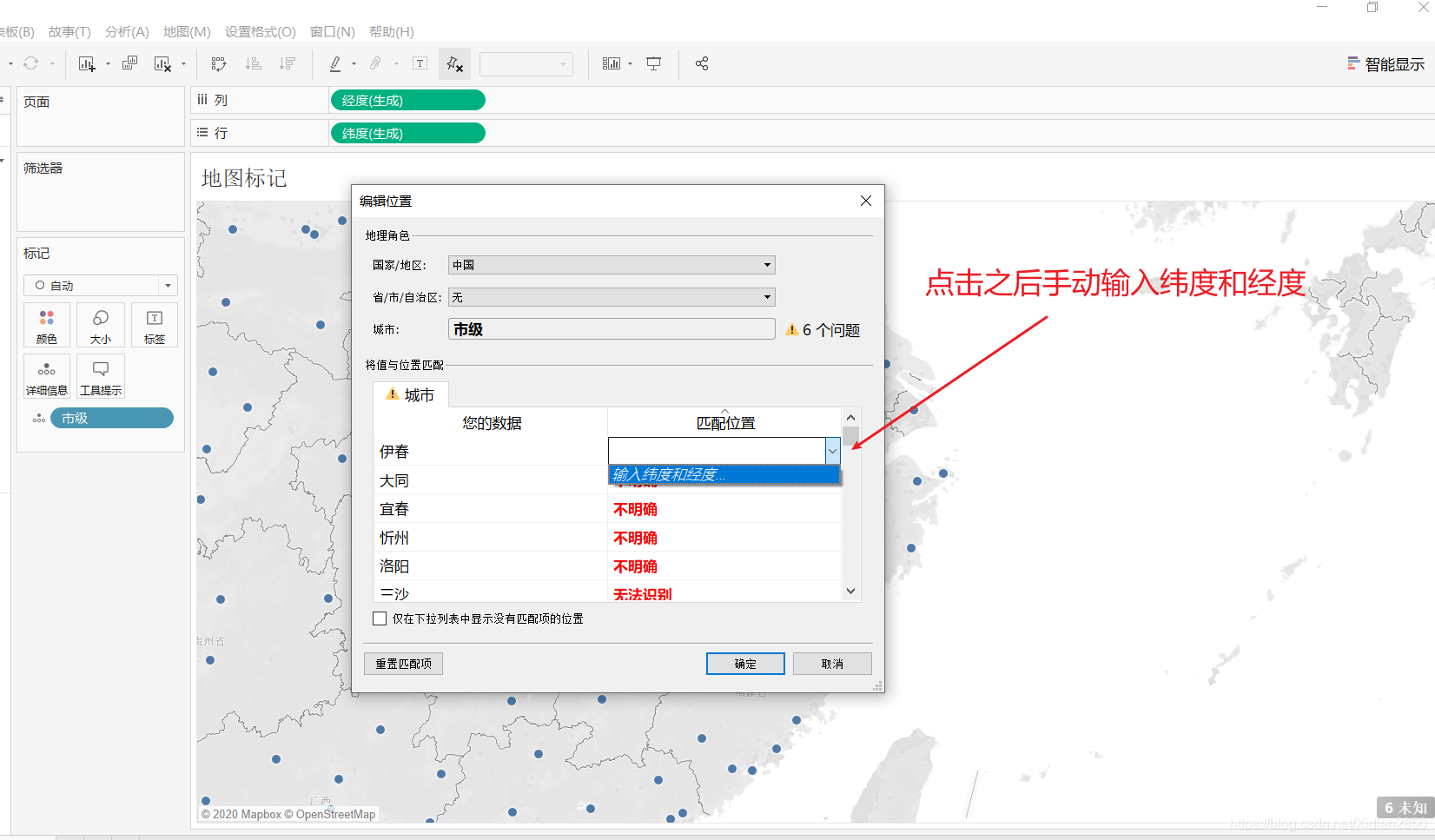Select 输入纬度和经度... option
The width and height of the screenshot is (1435, 840).
tap(724, 474)
